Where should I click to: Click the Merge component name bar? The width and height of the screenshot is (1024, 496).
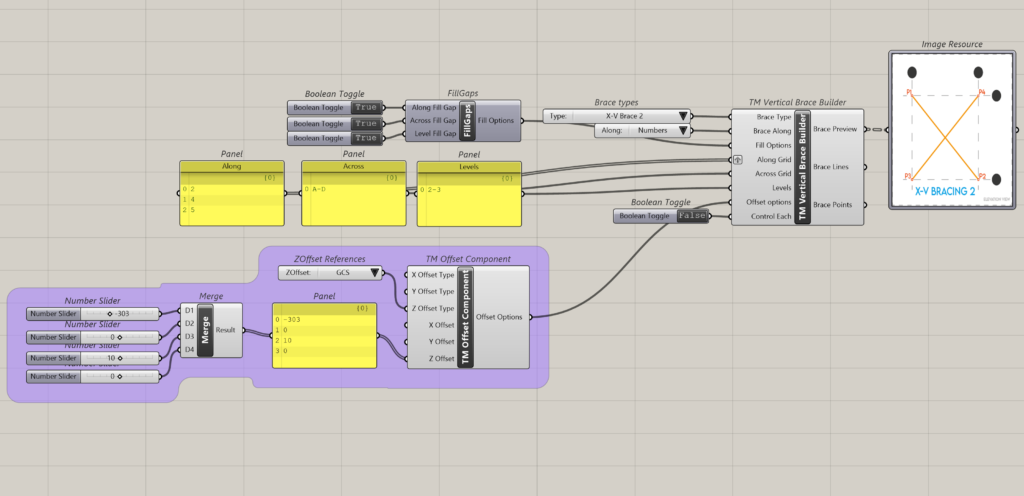point(205,329)
